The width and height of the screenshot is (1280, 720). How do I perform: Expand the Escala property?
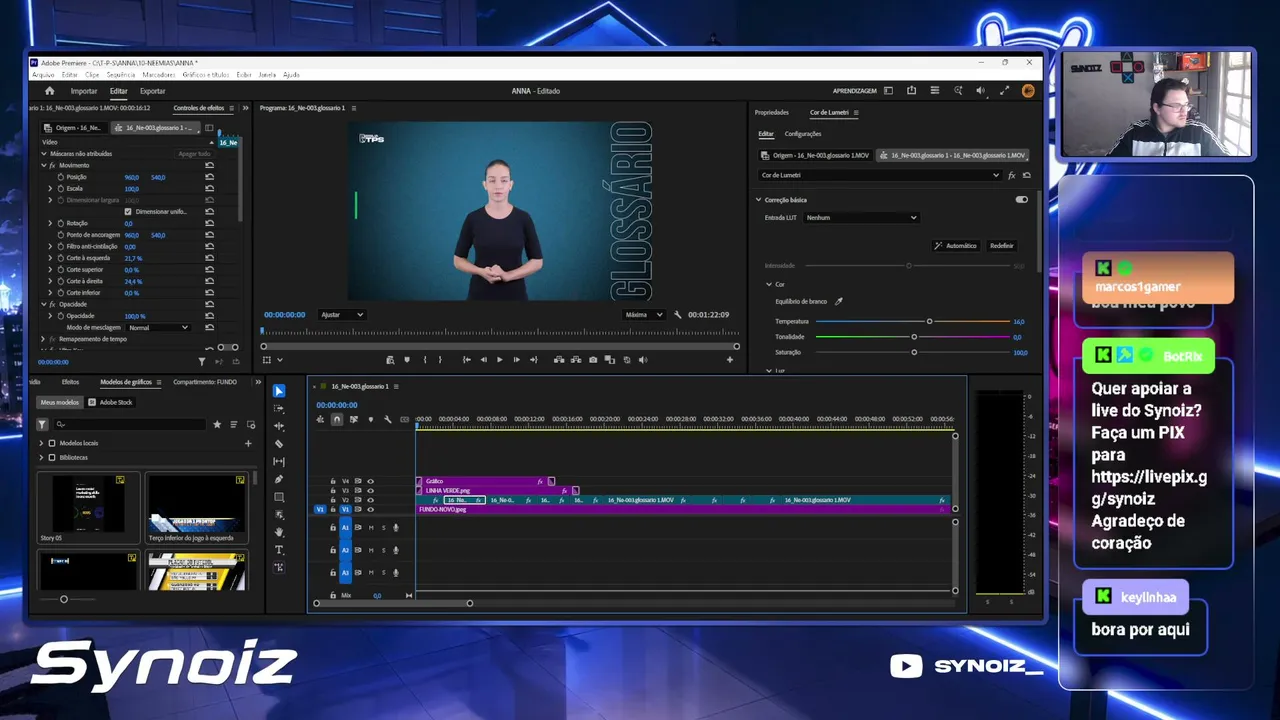point(50,188)
